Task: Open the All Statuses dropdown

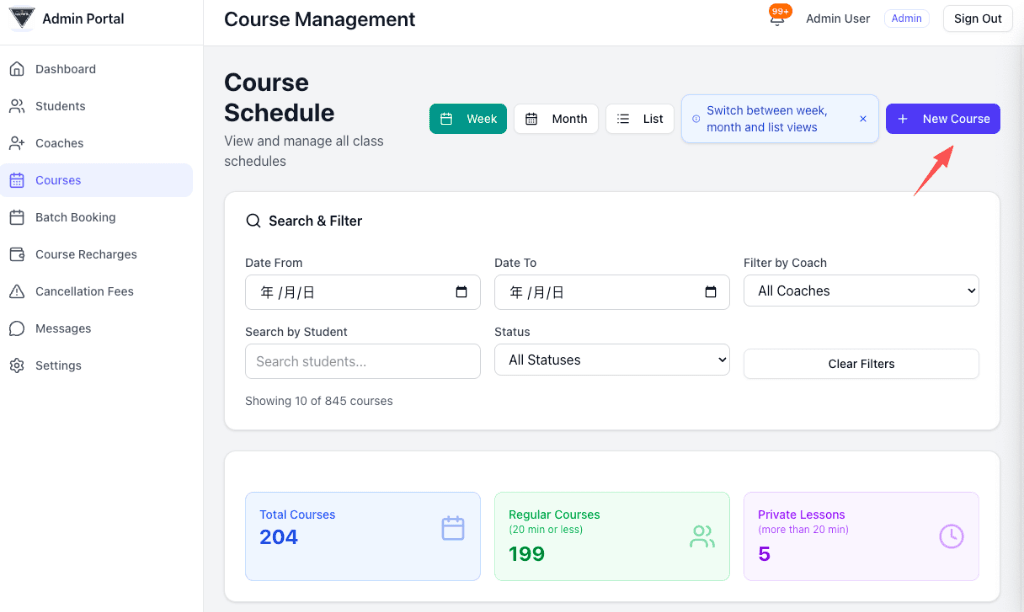Action: point(612,360)
